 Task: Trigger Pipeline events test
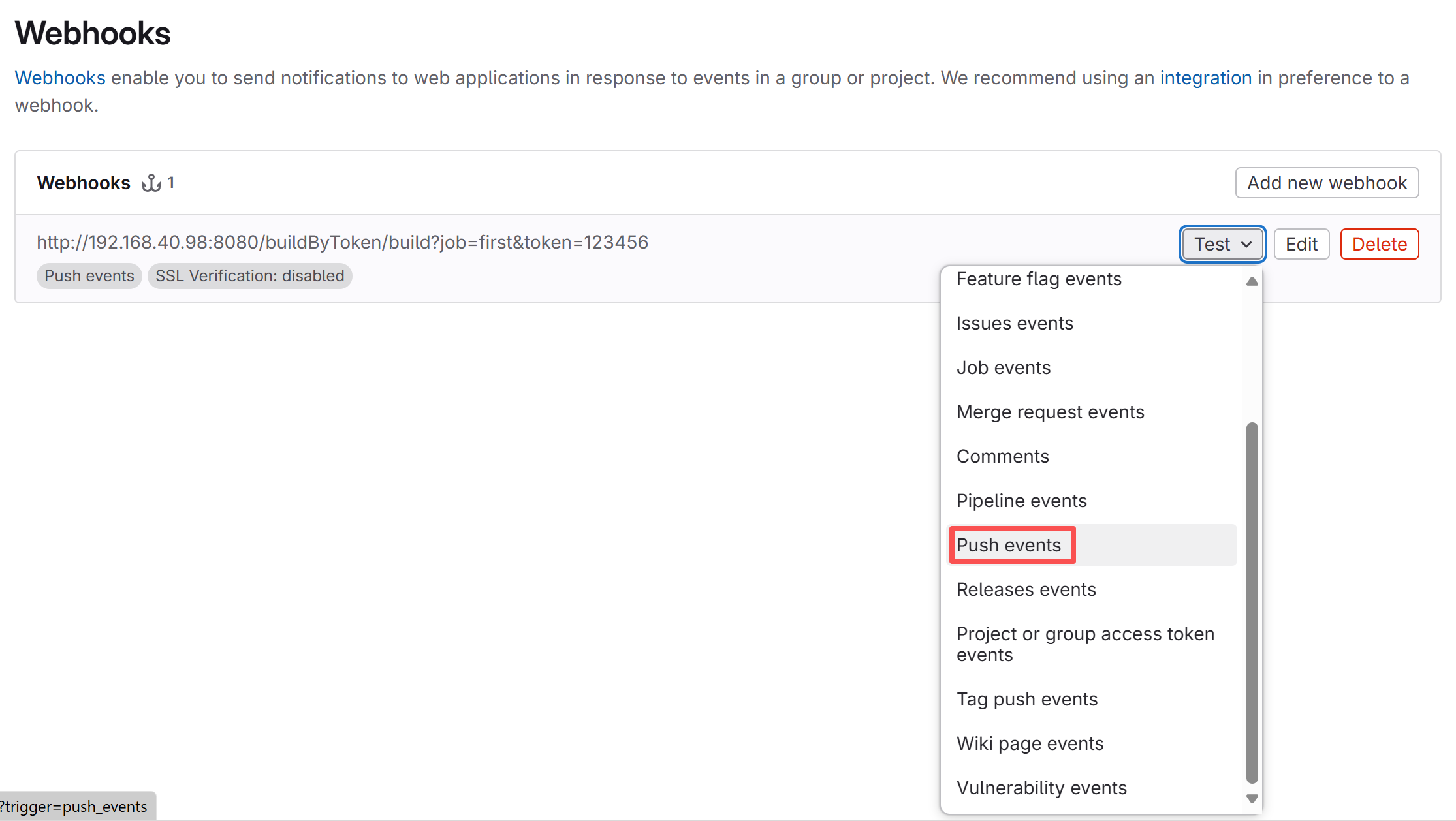tap(1021, 501)
